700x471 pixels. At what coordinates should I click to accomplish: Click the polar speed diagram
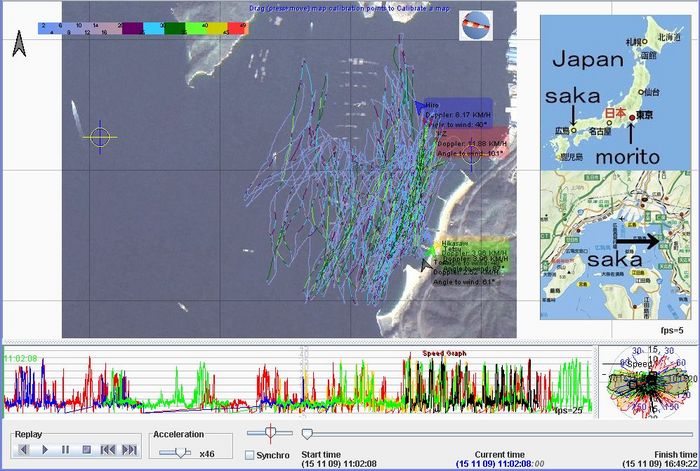pyautogui.click(x=647, y=381)
